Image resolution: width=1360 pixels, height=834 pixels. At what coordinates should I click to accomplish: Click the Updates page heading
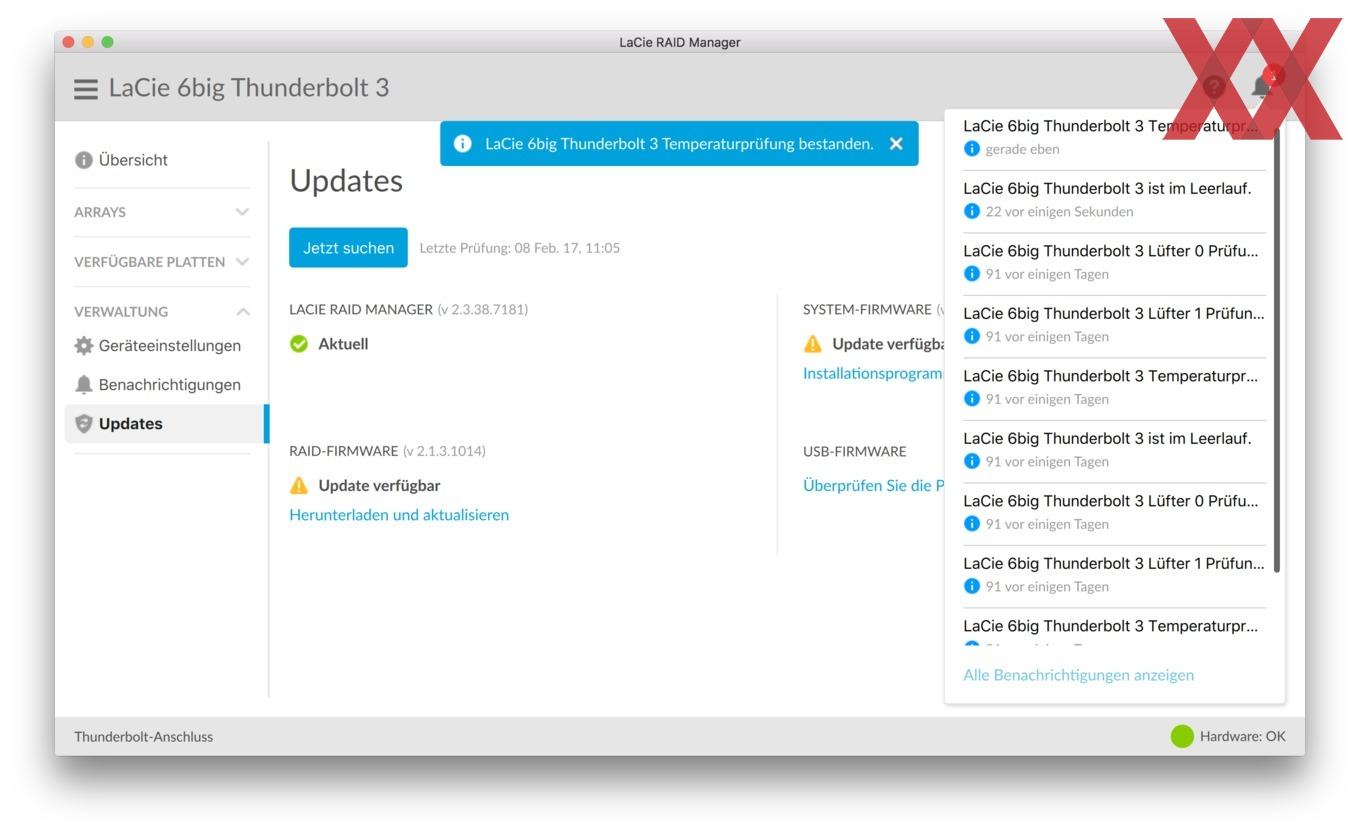coord(346,181)
